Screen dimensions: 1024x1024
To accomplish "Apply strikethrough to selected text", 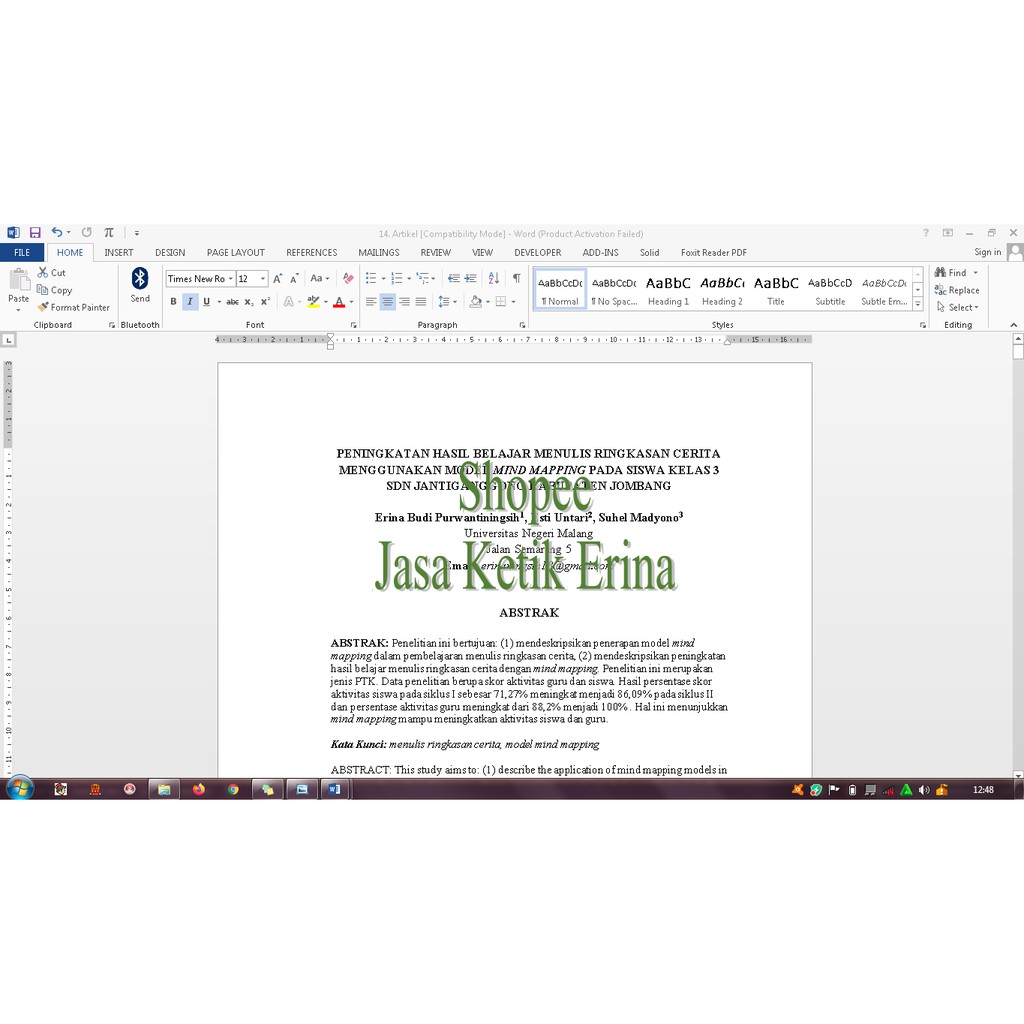I will 232,302.
